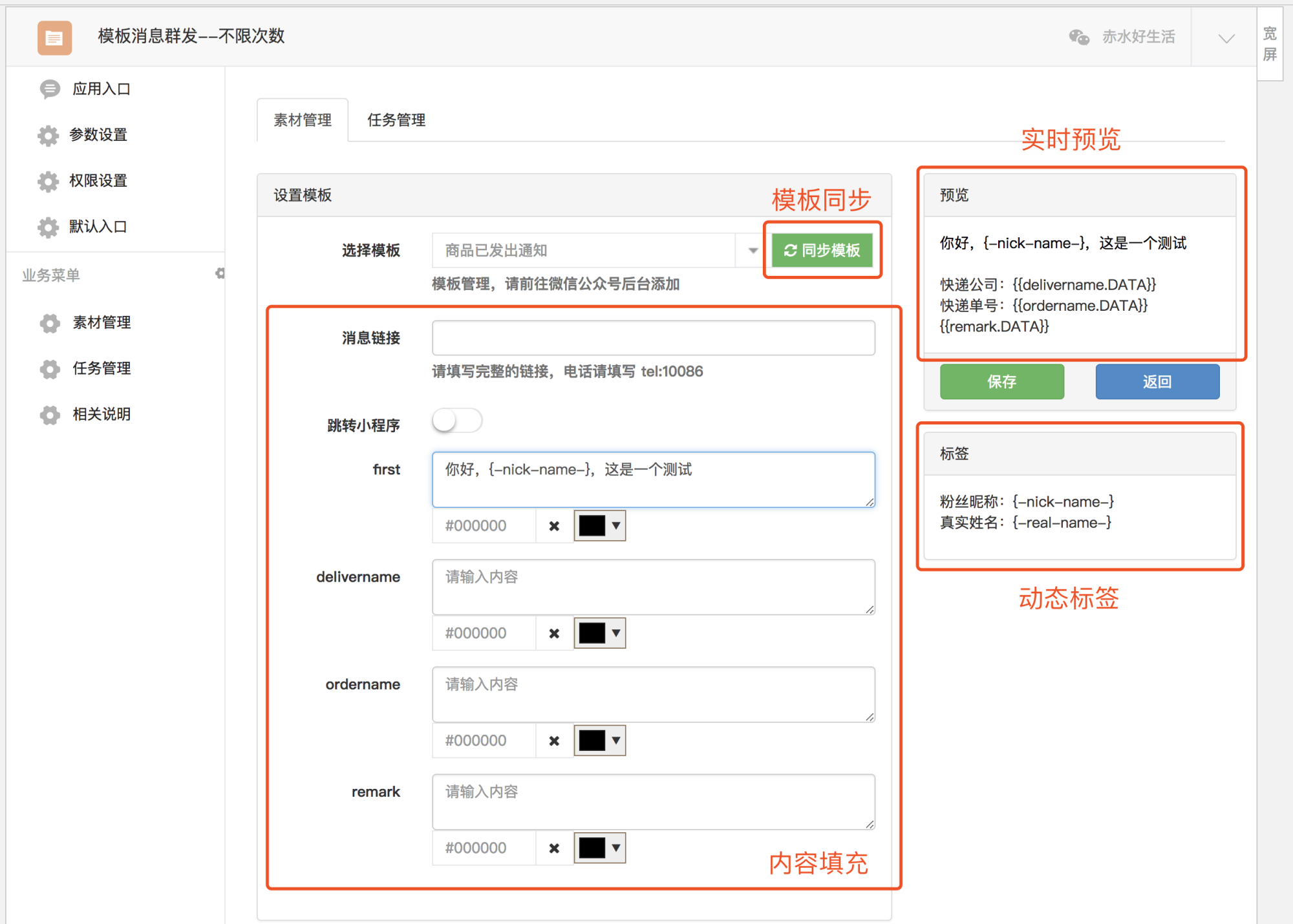Click the blue 返回 button

1157,382
